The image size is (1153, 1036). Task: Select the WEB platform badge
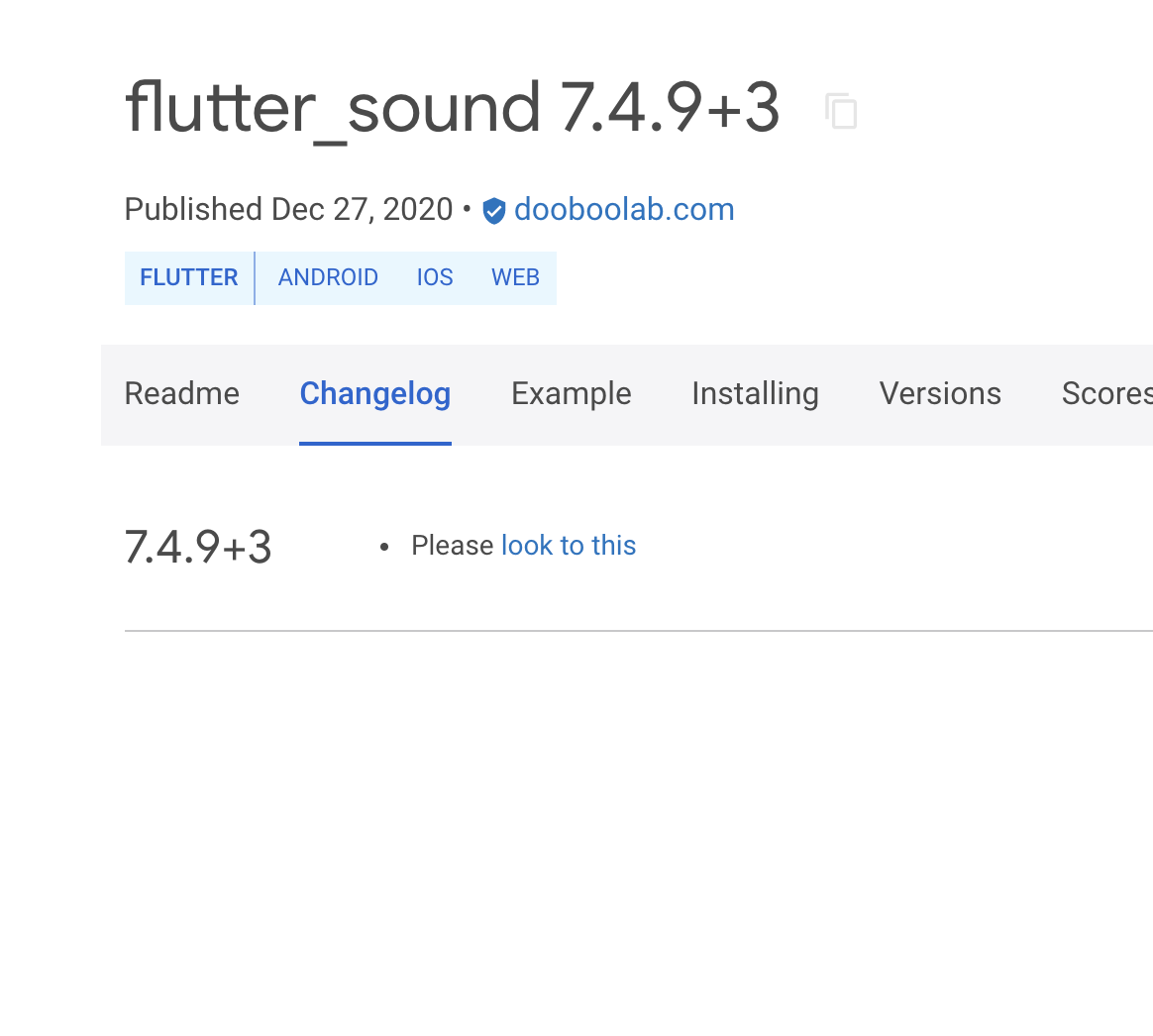[515, 277]
